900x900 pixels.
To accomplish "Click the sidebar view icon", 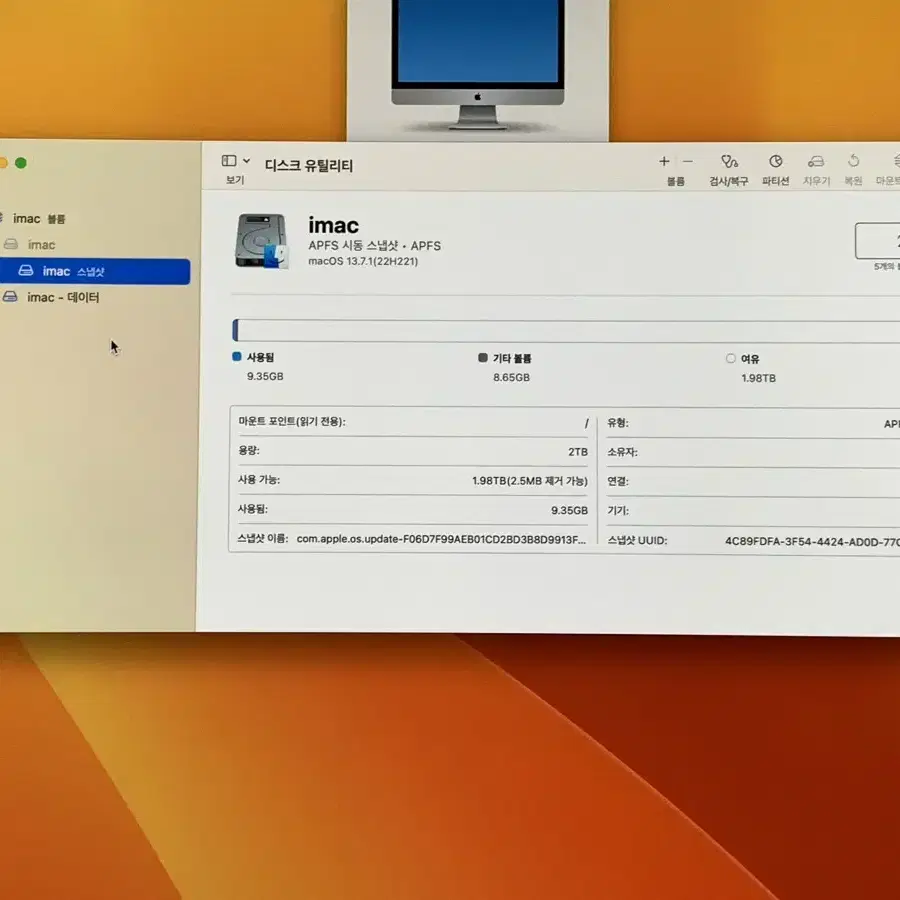I will tap(229, 161).
